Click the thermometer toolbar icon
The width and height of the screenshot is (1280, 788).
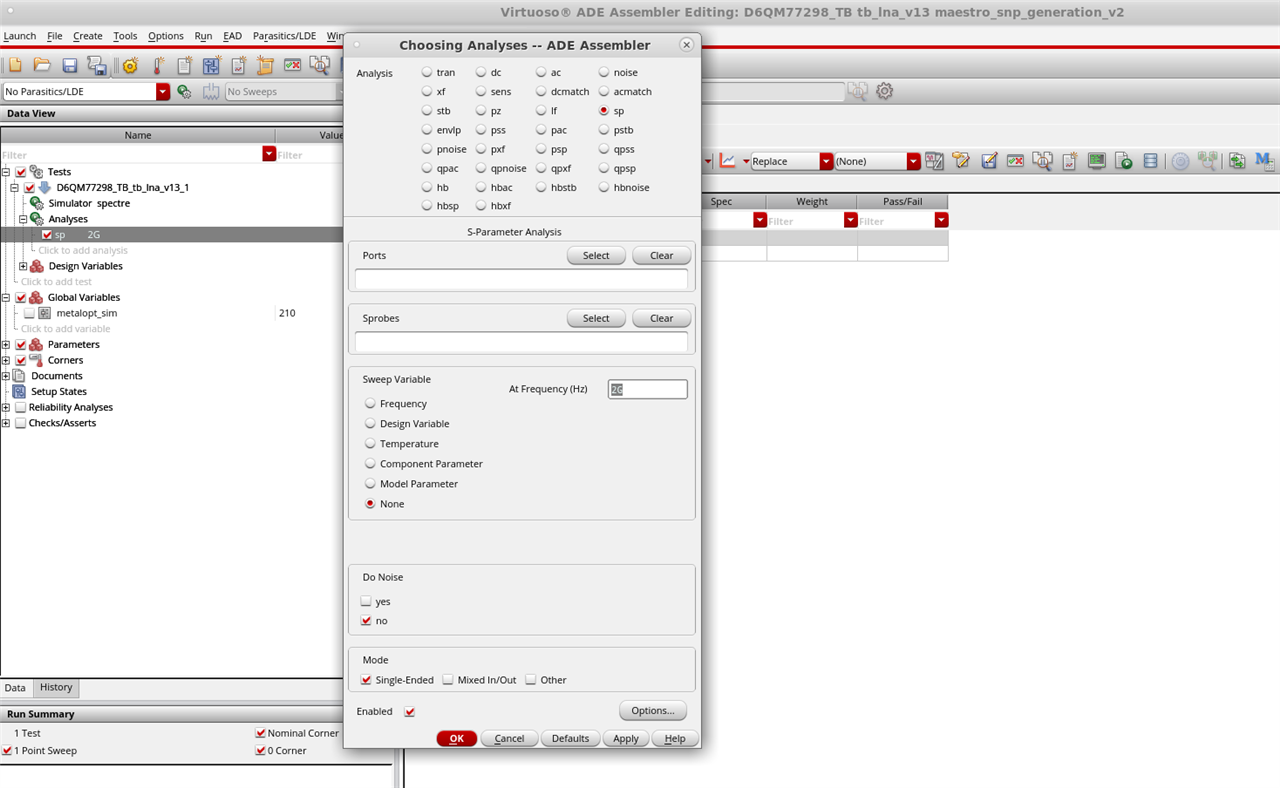157,66
